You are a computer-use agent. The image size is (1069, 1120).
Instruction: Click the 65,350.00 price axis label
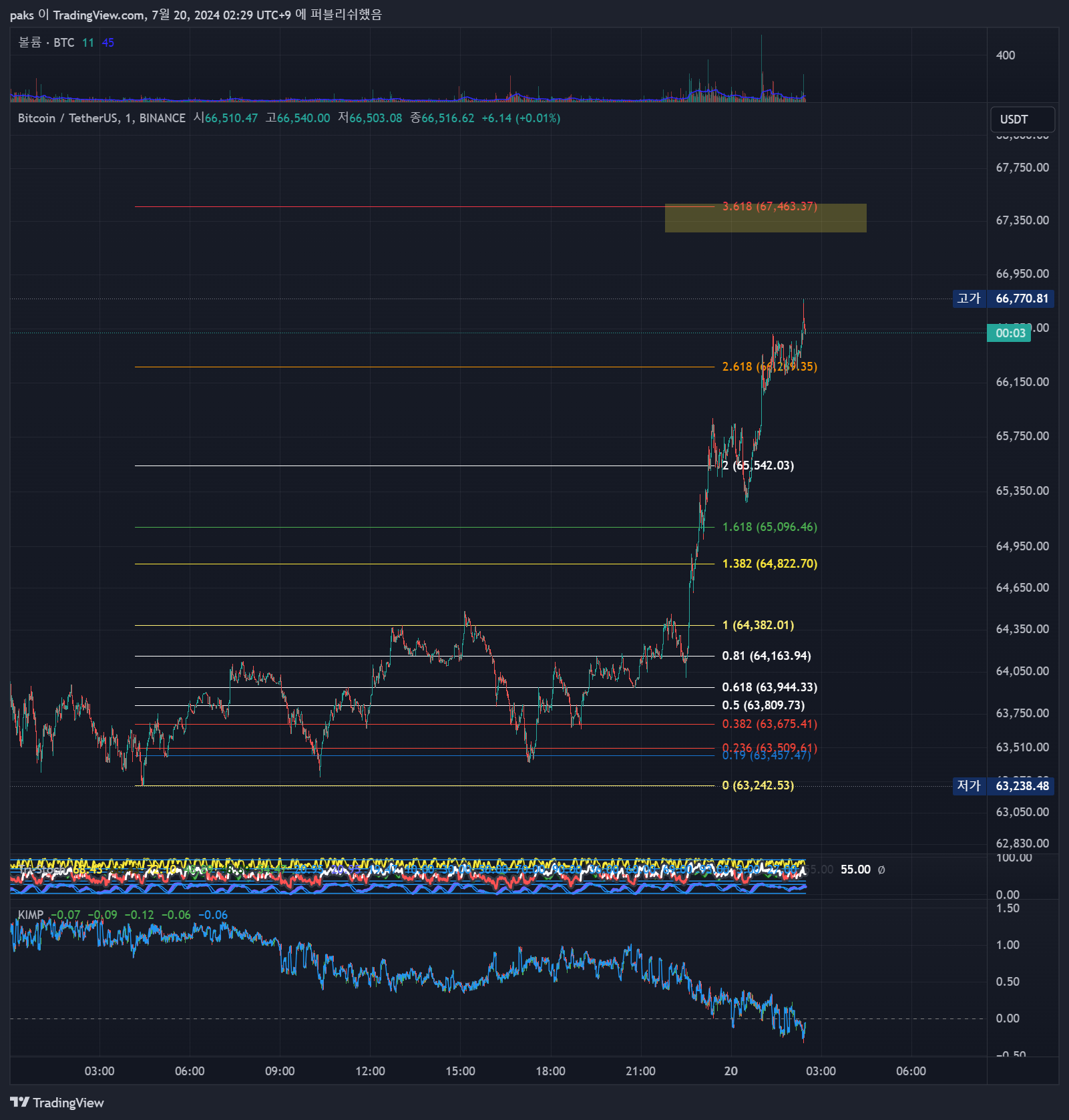[x=1022, y=491]
